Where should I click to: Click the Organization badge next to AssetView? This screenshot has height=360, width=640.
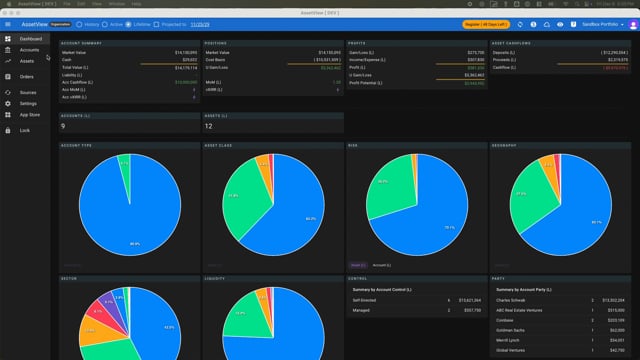click(x=60, y=24)
